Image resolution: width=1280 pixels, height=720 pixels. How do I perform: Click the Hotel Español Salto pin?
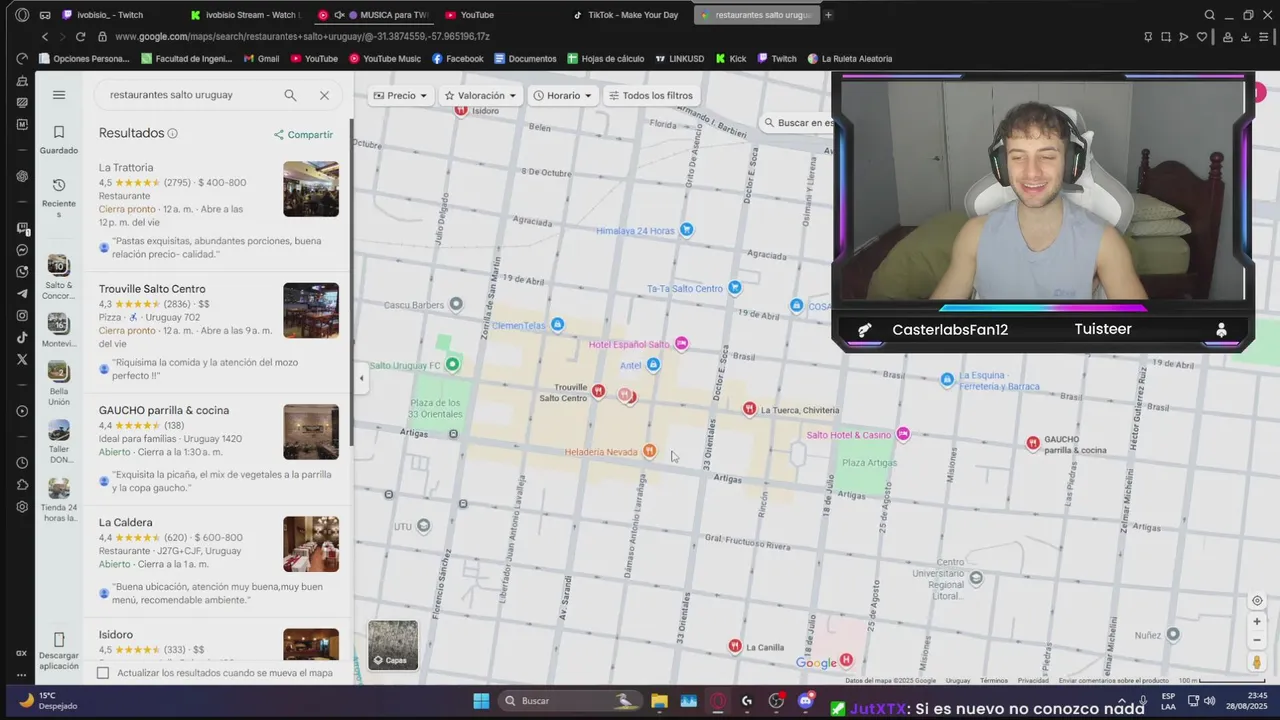coord(681,344)
